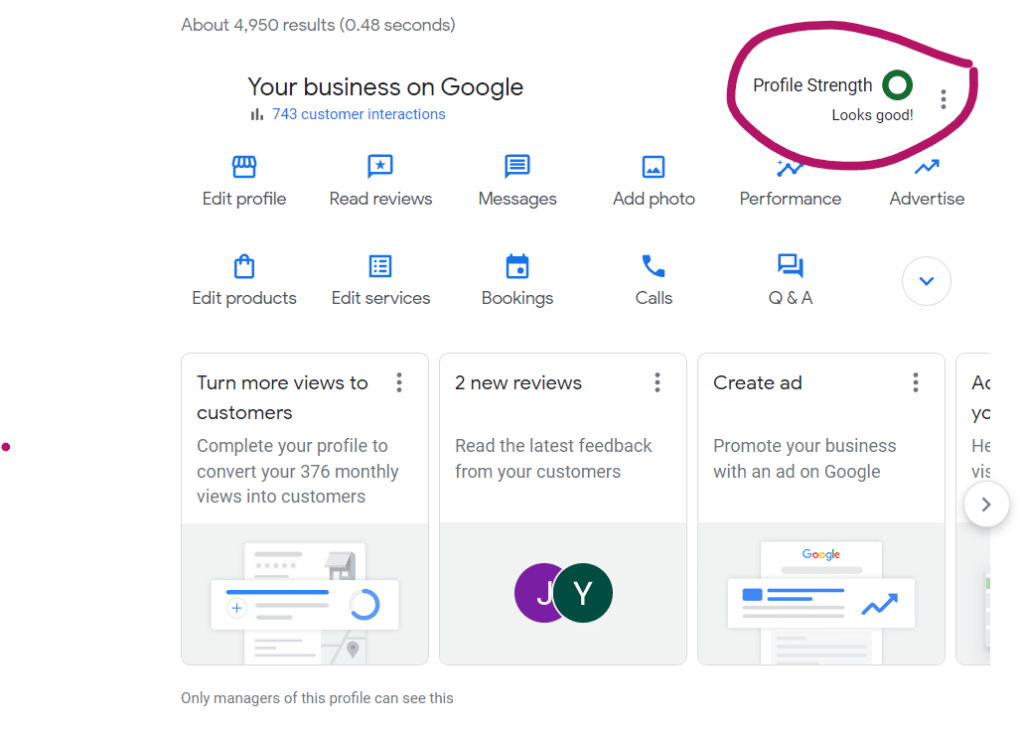Viewport: 1024px width, 733px height.
Task: Click the Profile Strength green circle indicator
Action: pyautogui.click(x=897, y=86)
